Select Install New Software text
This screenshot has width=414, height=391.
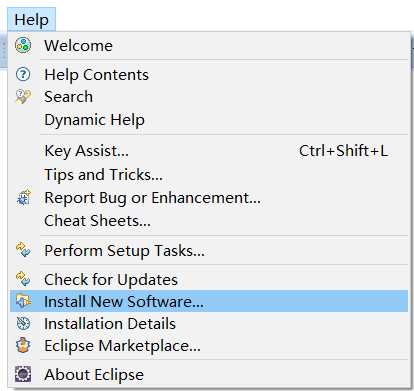(x=124, y=301)
